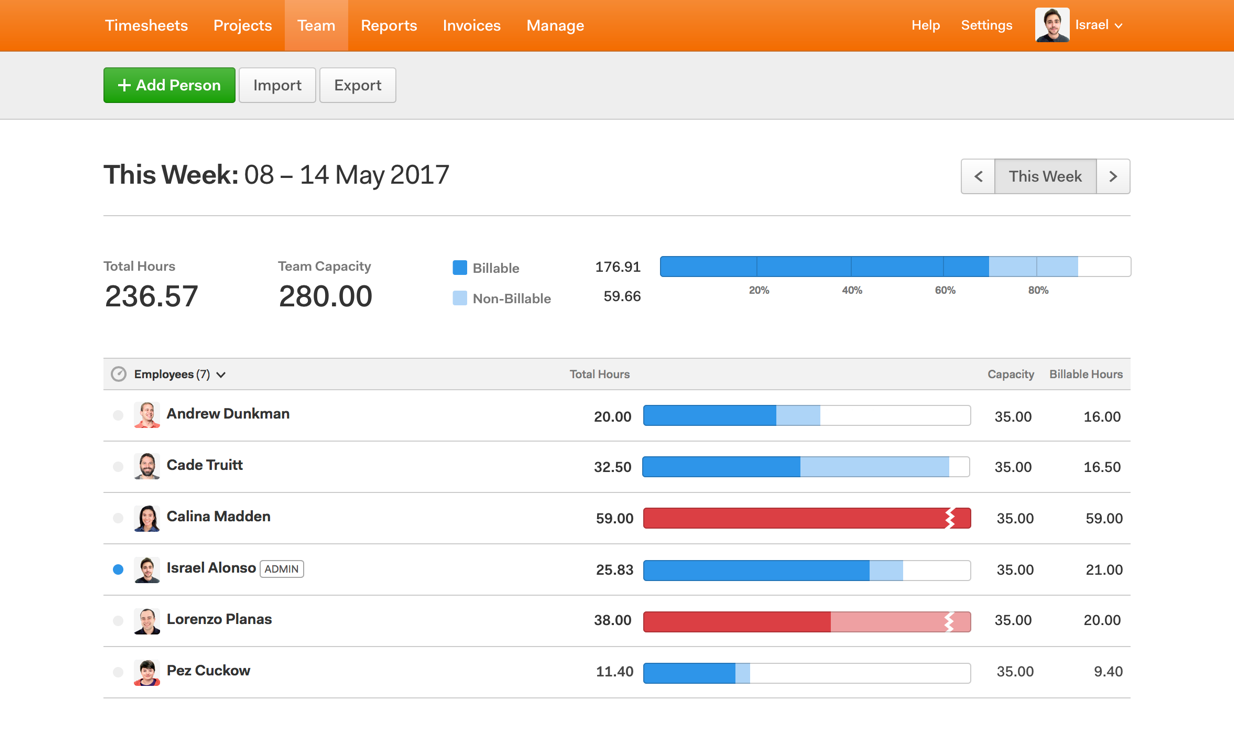This screenshot has height=746, width=1234.
Task: Click the next week arrow
Action: tap(1113, 176)
